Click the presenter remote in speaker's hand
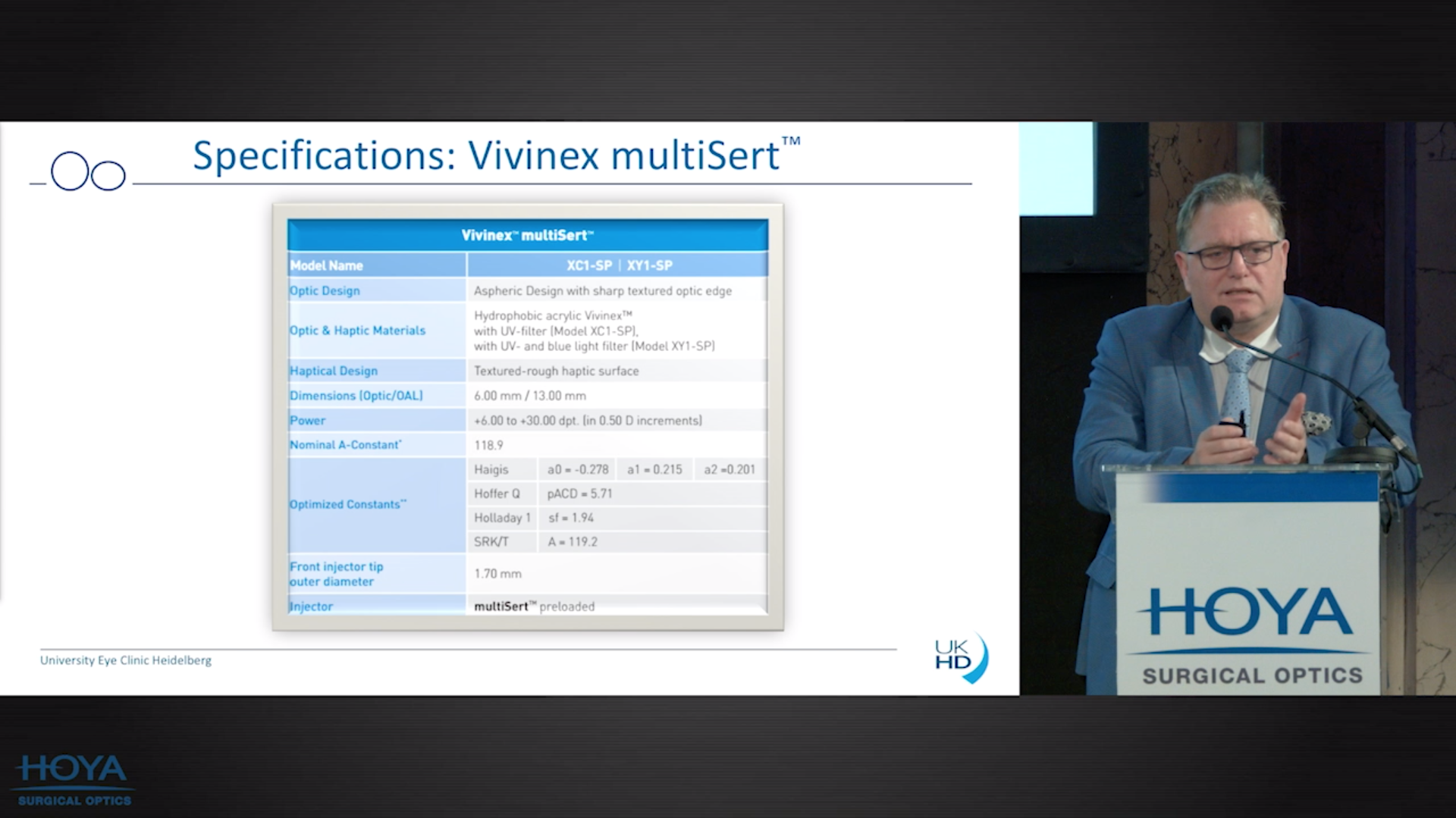The image size is (1456, 818). tap(1239, 425)
